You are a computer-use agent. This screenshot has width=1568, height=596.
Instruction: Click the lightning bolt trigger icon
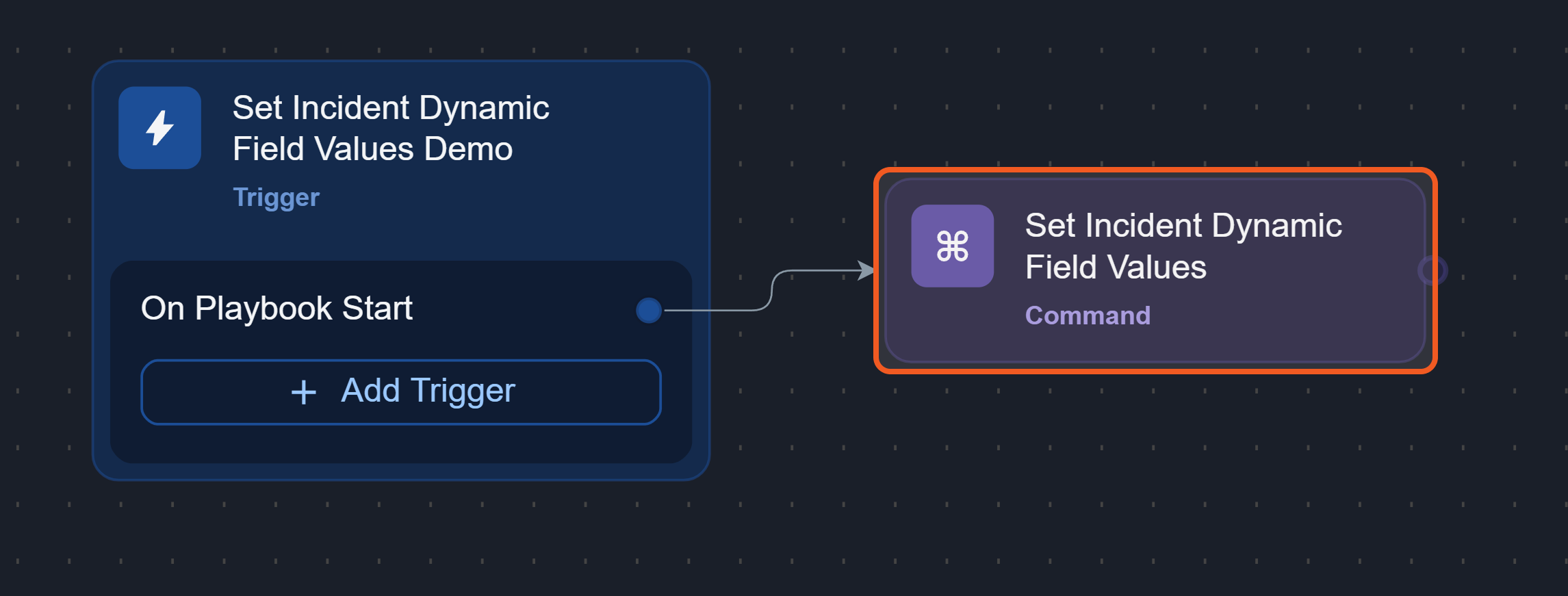(x=159, y=128)
